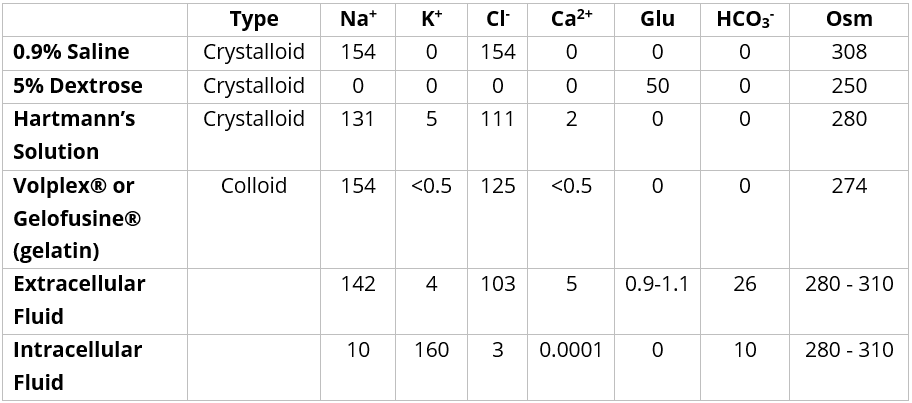Select the Intracellular Fluid row label
912x403 pixels.
[77, 366]
